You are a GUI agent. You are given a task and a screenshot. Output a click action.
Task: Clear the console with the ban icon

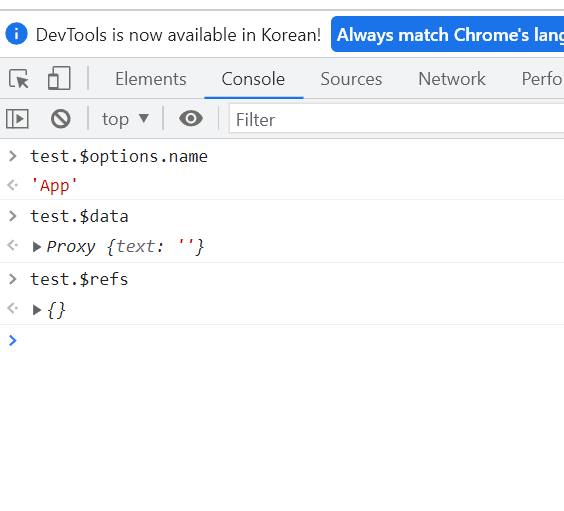(x=61, y=119)
